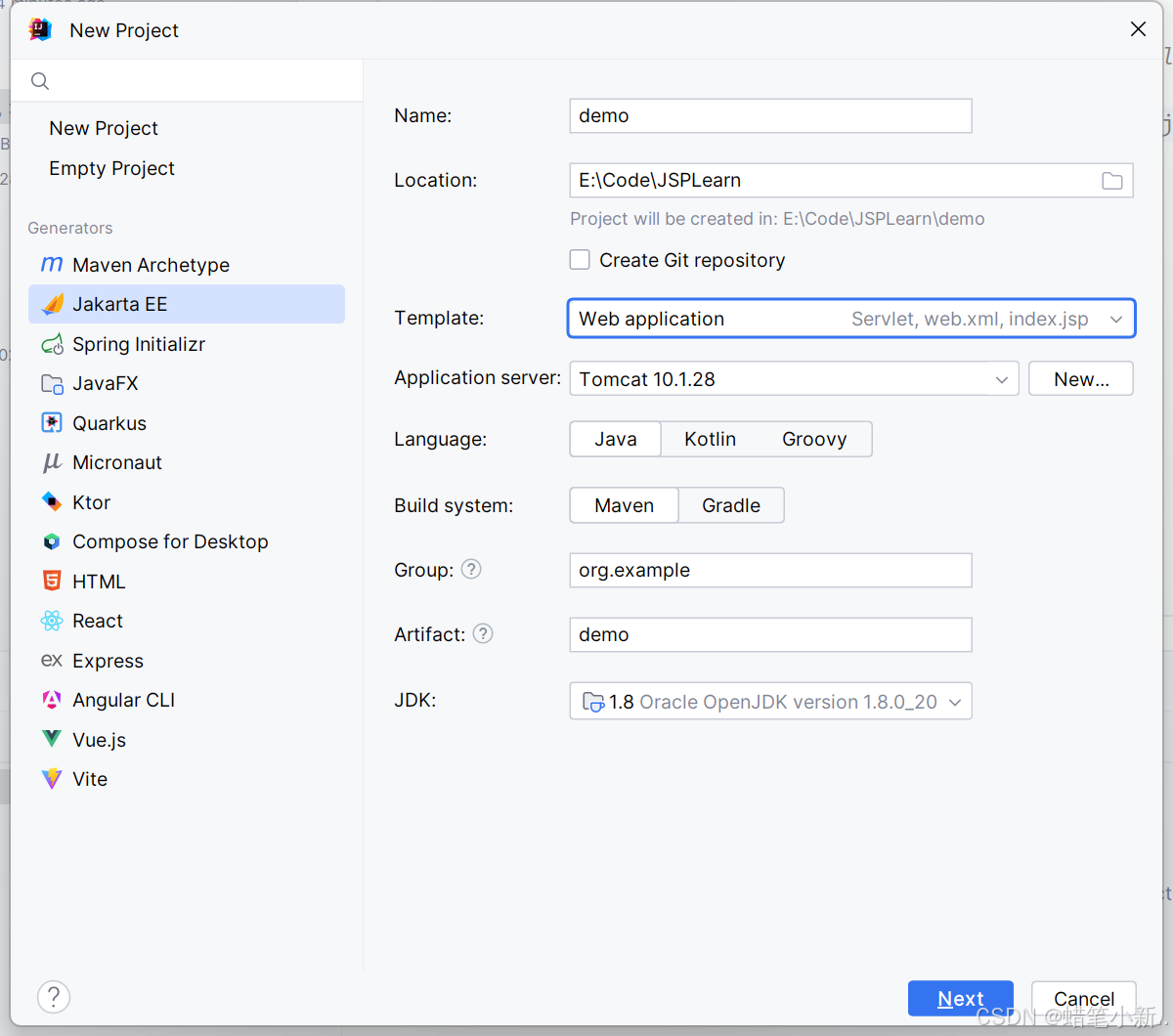This screenshot has height=1036, width=1173.
Task: Click the HTML5 shield icon
Action: (x=52, y=582)
